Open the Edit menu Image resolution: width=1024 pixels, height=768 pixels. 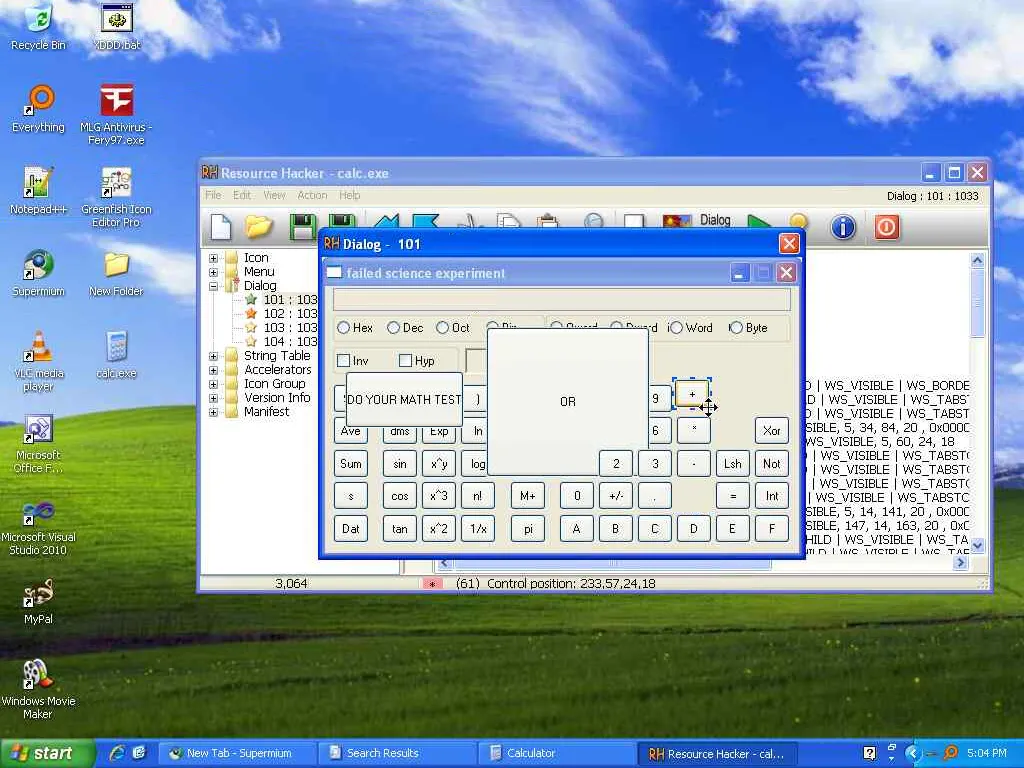[242, 195]
